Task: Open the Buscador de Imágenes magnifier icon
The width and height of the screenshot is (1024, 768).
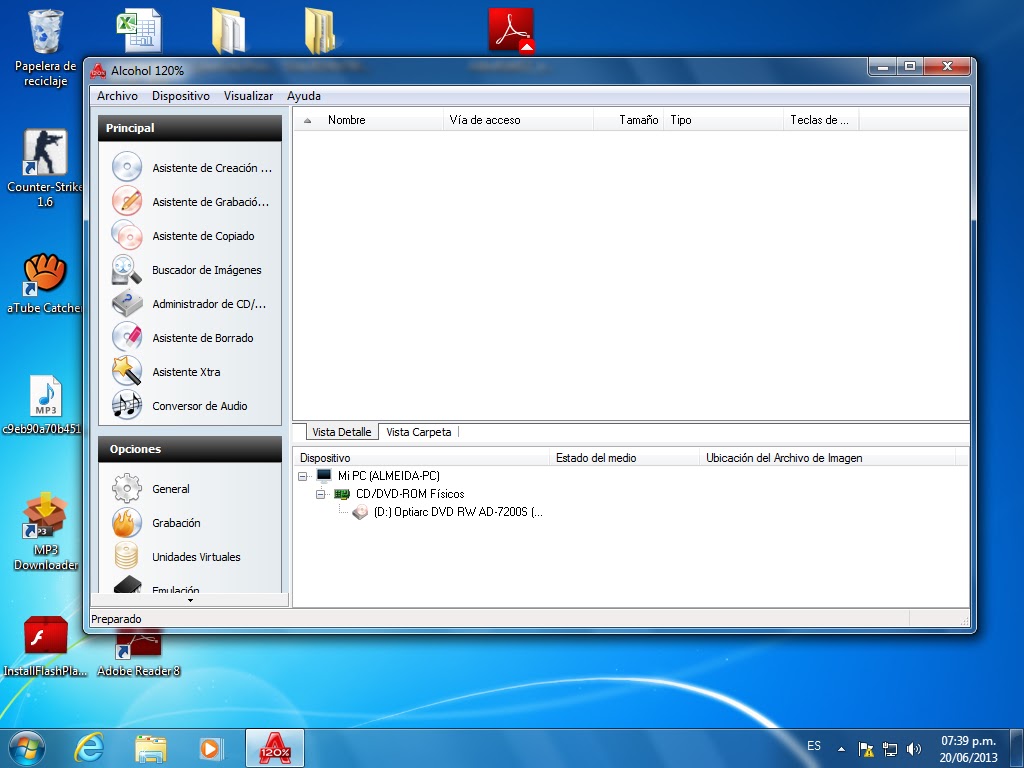Action: [127, 269]
